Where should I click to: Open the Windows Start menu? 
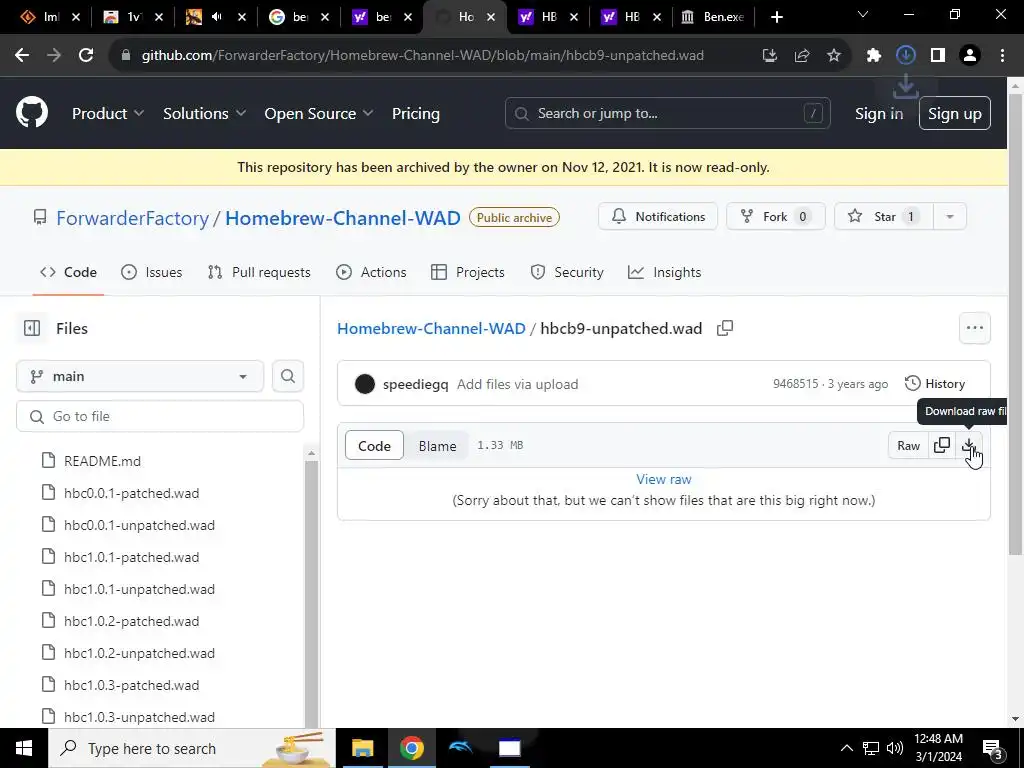point(24,748)
